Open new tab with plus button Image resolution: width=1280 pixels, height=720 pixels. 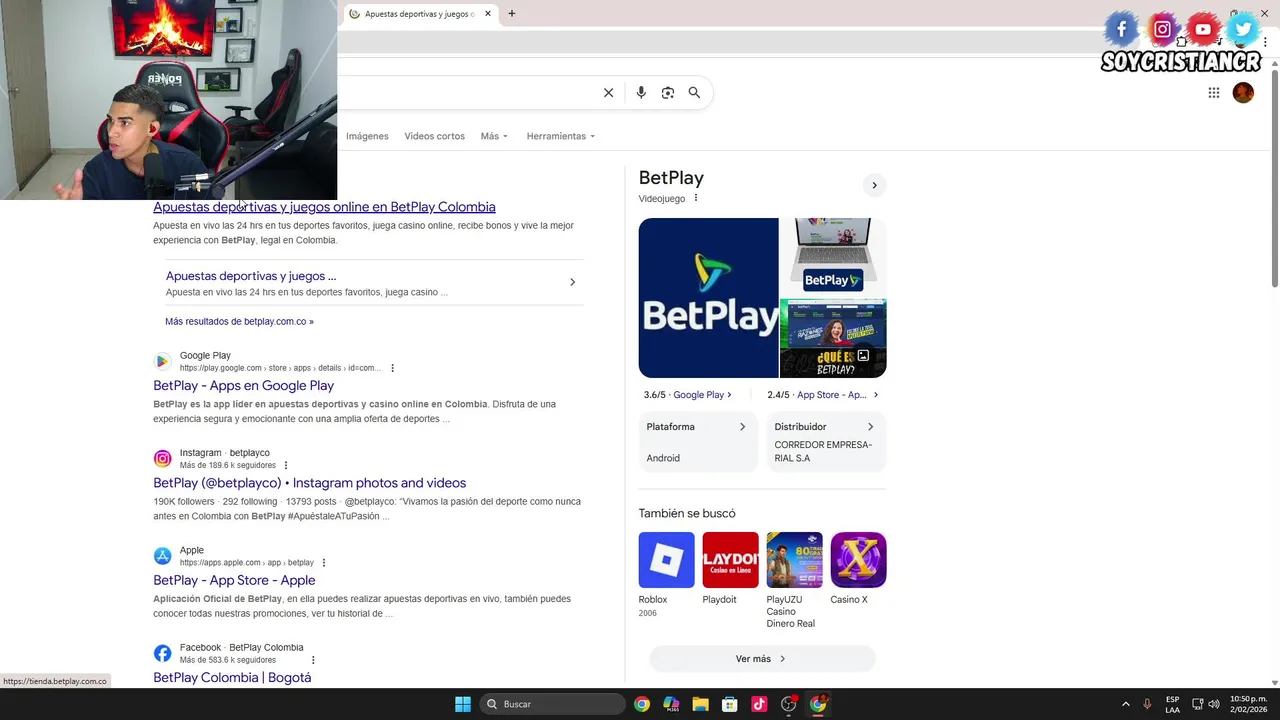pyautogui.click(x=512, y=14)
